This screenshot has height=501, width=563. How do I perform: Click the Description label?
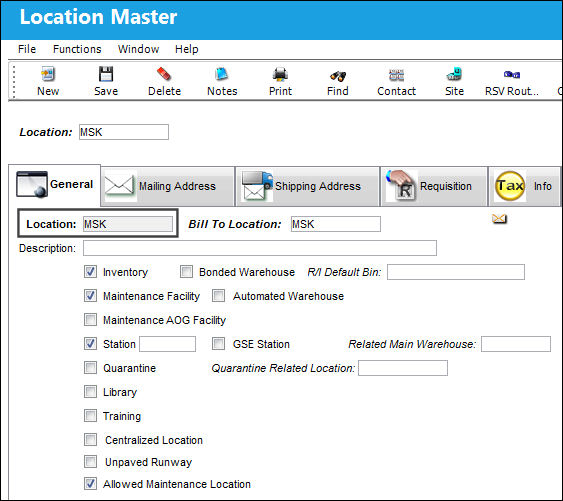[47, 248]
